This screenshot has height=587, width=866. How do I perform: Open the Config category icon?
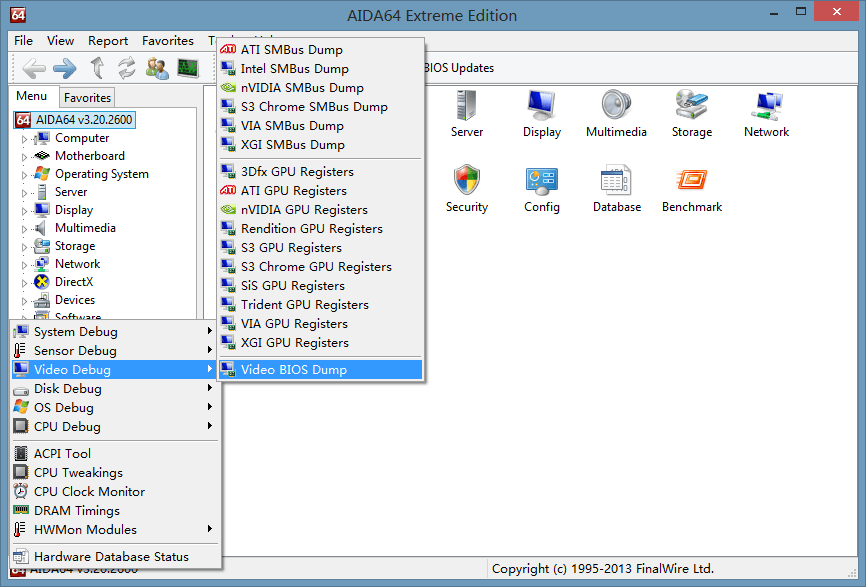tap(542, 189)
